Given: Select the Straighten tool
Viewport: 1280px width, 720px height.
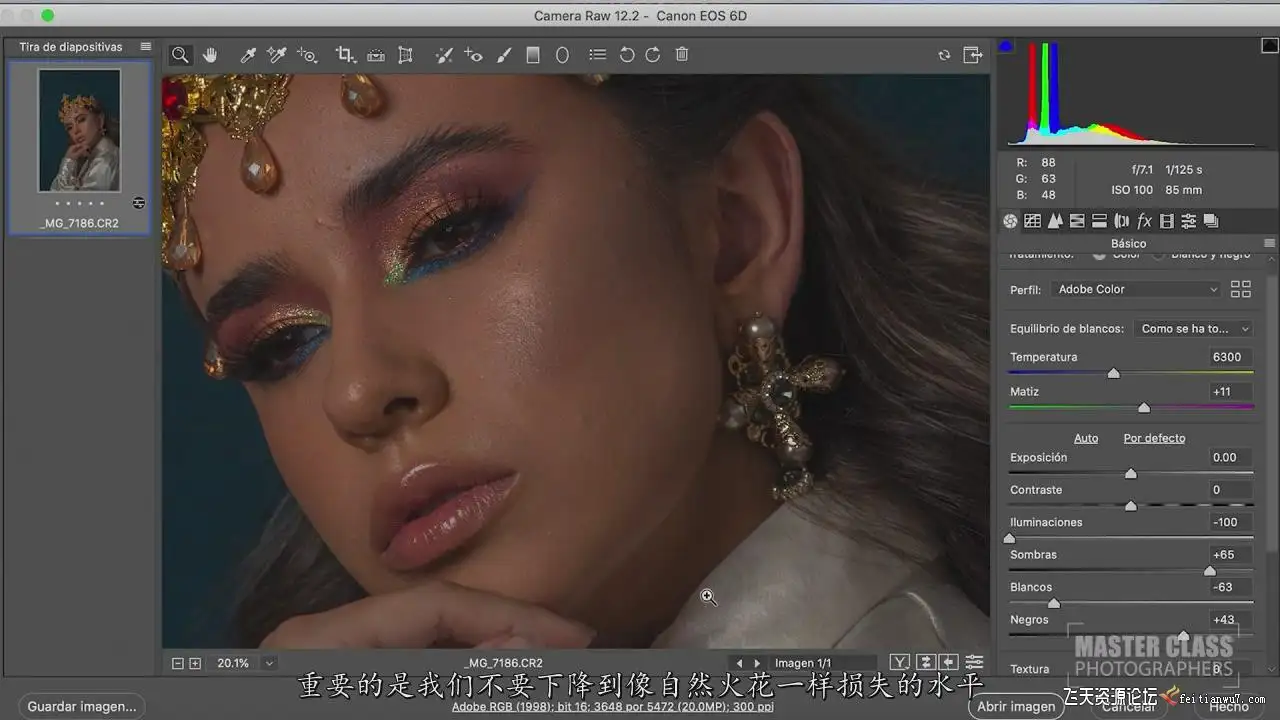Looking at the screenshot, I should pos(376,55).
